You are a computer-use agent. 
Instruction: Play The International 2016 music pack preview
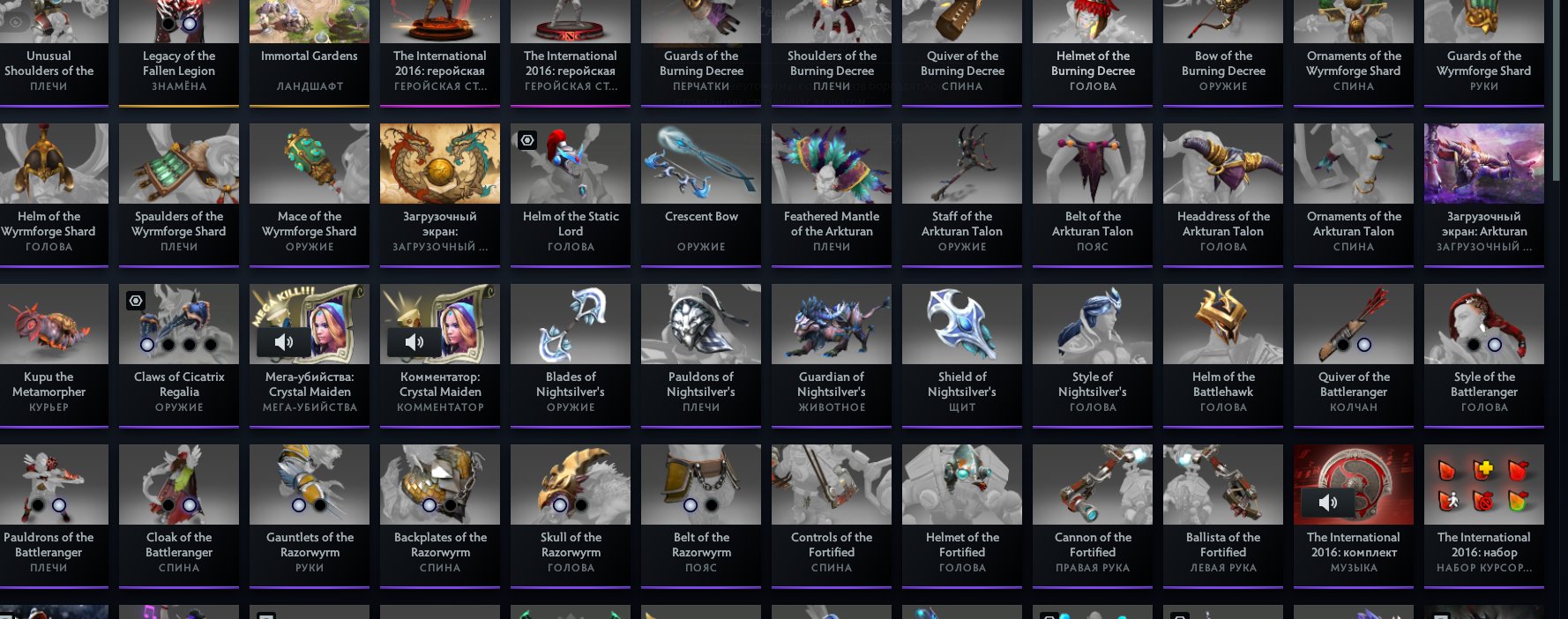[1327, 503]
